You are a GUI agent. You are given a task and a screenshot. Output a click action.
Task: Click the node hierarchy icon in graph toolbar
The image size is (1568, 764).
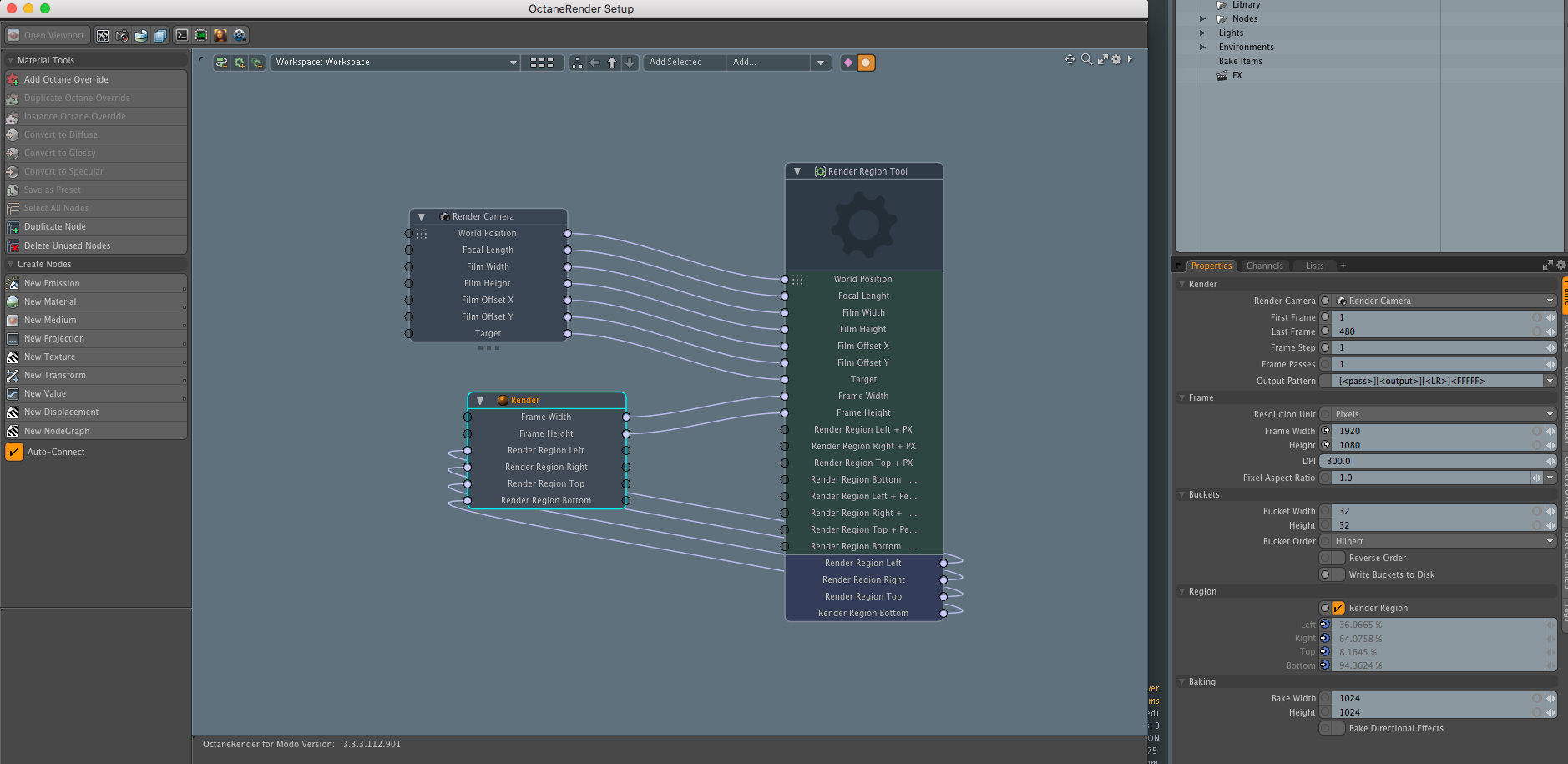(x=577, y=63)
